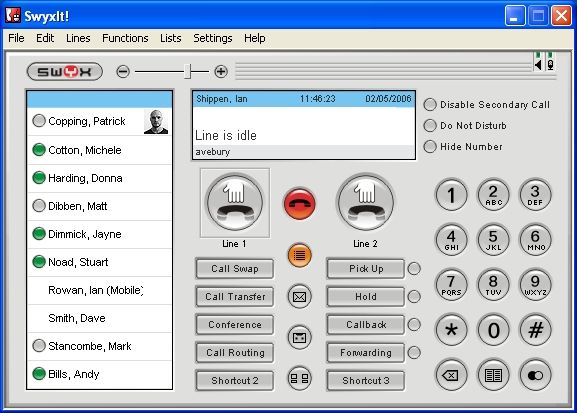Toggle Hide Number option

pos(430,147)
